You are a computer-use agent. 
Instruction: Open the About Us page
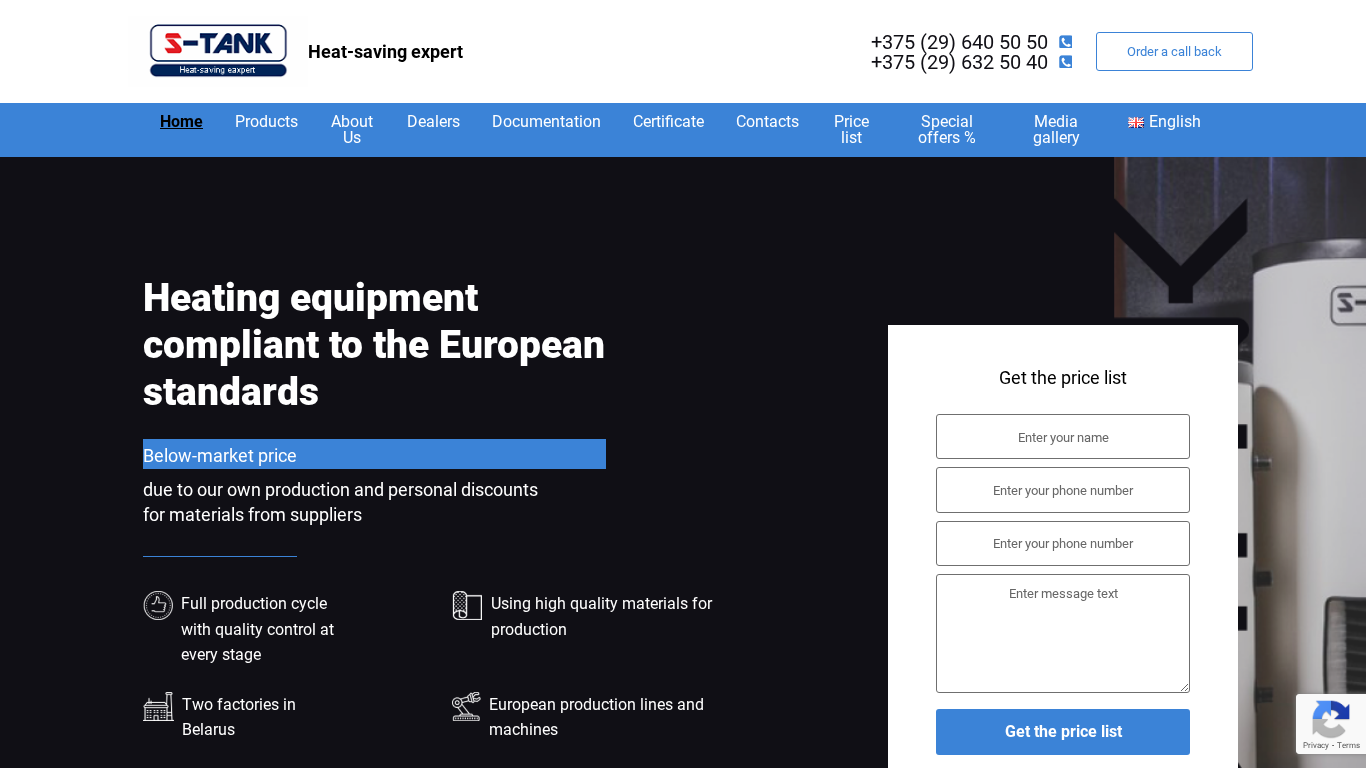coord(352,130)
